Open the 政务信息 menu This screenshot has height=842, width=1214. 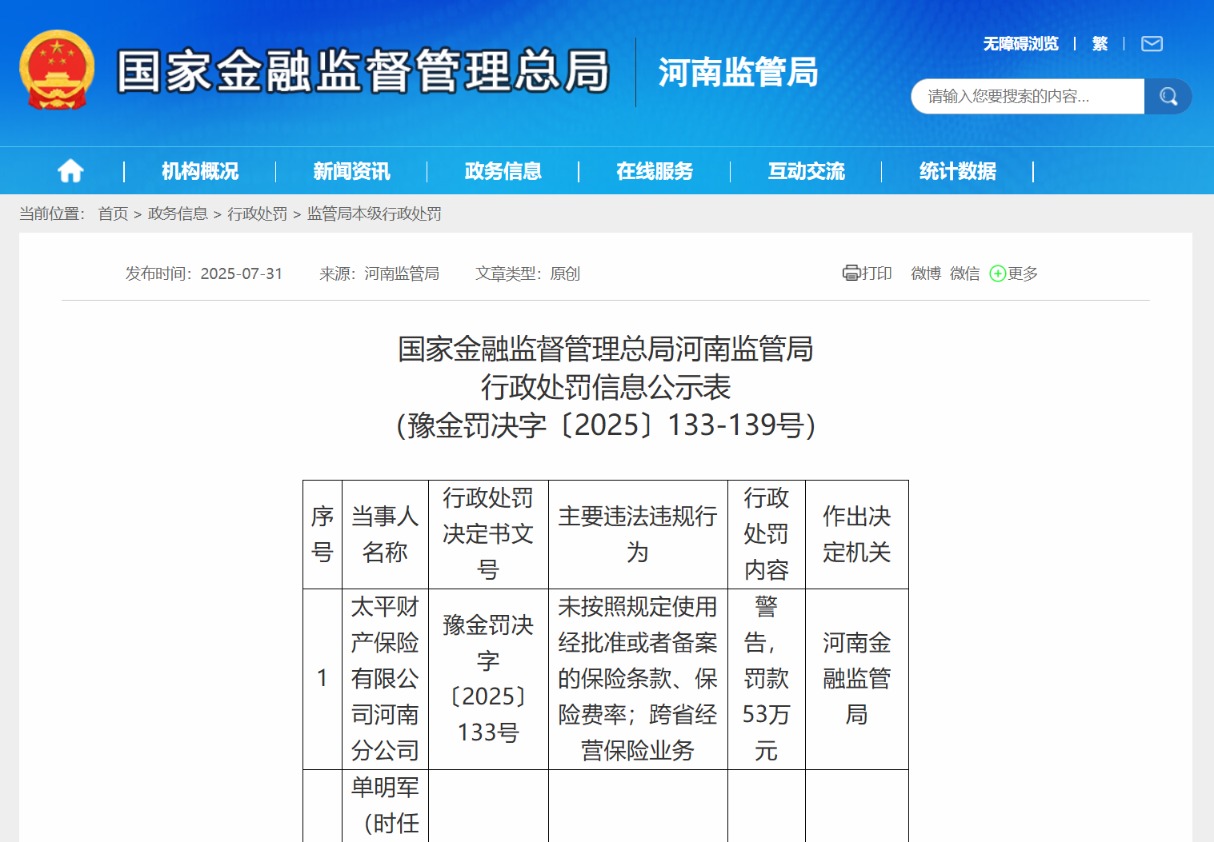(503, 171)
